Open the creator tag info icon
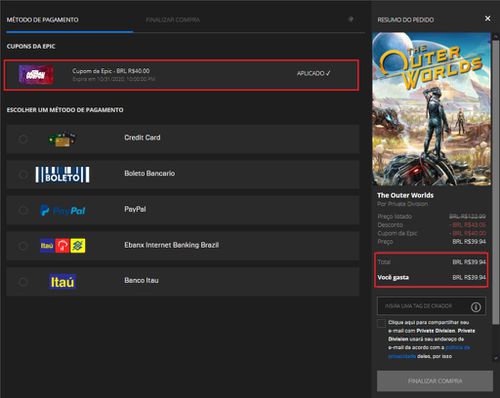Image resolution: width=500 pixels, height=398 pixels. coord(476,307)
